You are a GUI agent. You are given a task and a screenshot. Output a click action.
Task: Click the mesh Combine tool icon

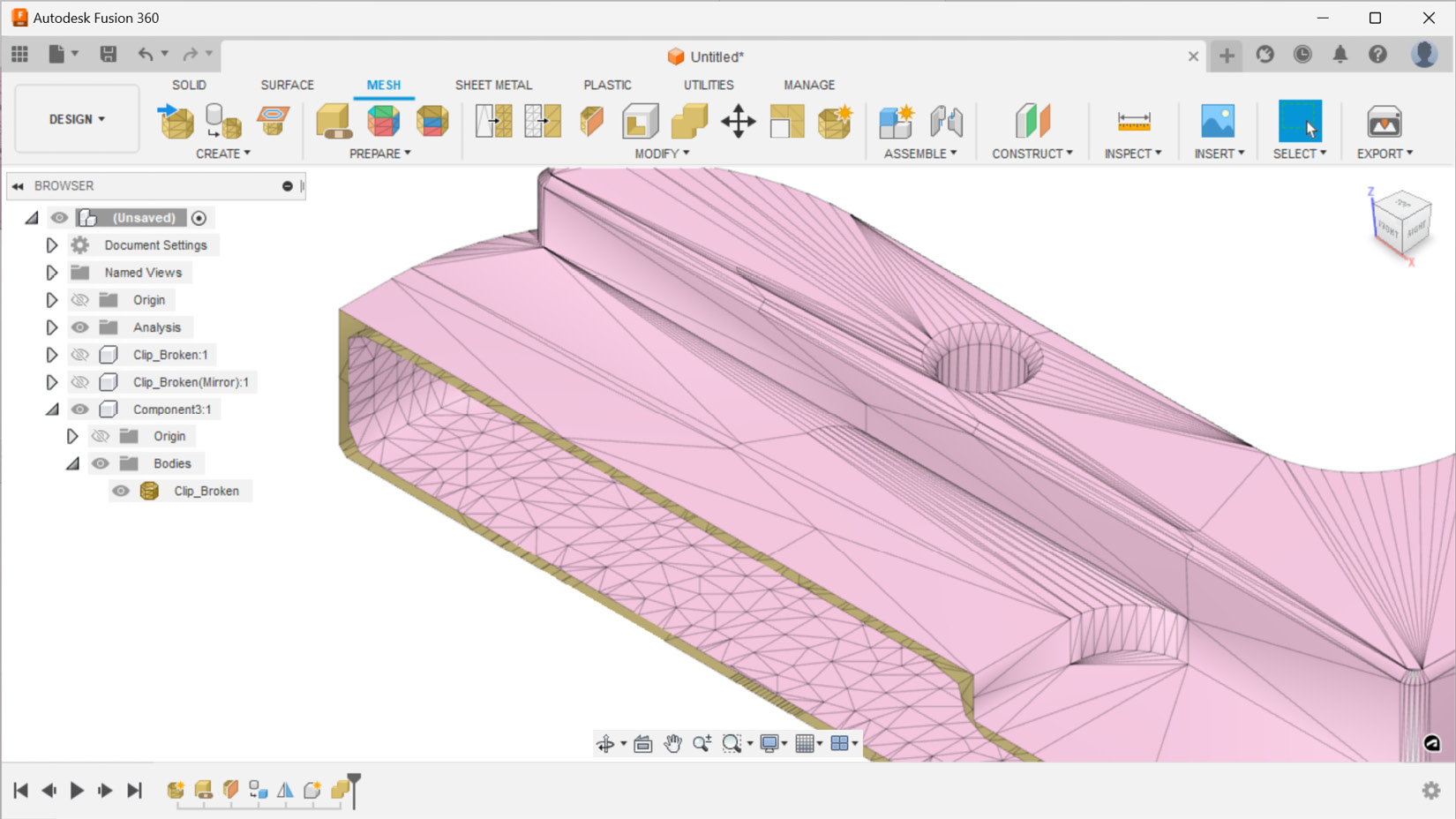tap(689, 121)
